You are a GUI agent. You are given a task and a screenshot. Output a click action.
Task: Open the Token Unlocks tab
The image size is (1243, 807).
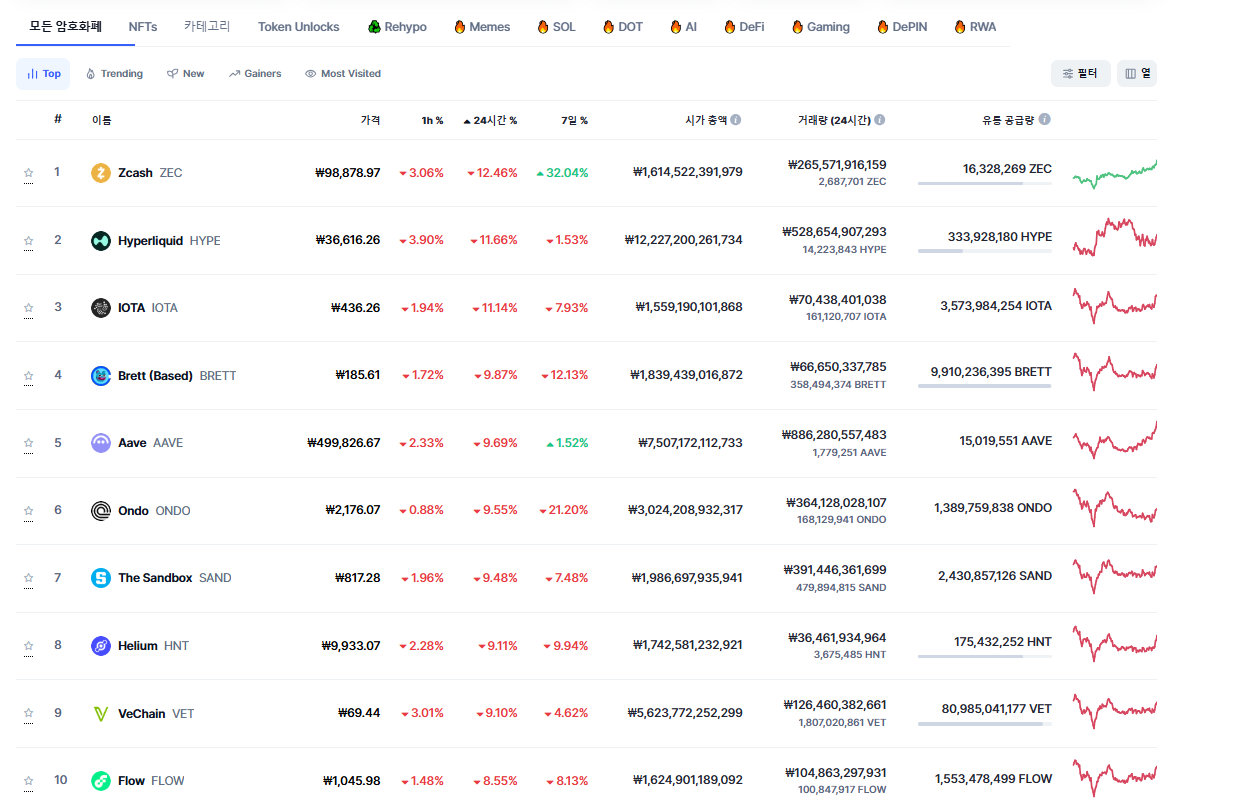(298, 27)
